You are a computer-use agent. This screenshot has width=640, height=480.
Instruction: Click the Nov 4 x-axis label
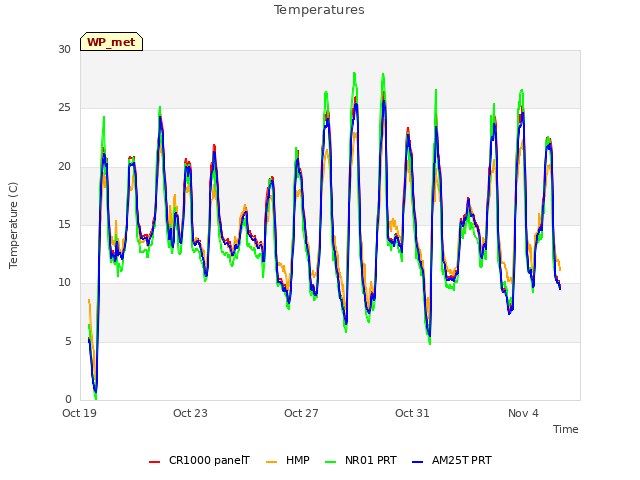click(x=523, y=413)
